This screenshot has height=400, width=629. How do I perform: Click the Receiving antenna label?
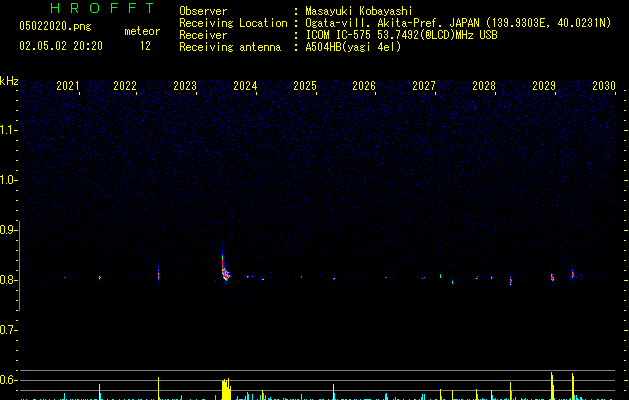230,47
